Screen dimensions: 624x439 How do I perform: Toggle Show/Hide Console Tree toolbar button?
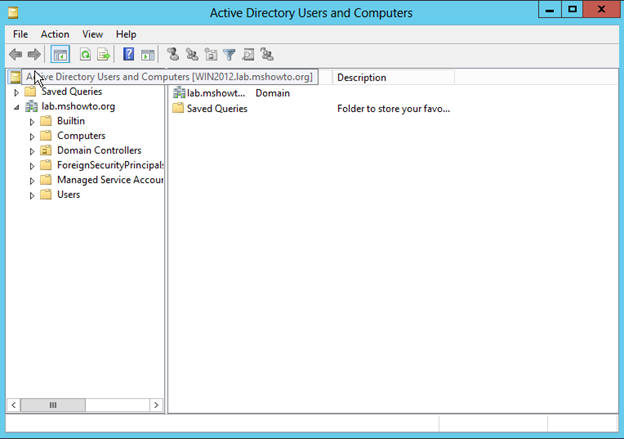click(60, 55)
